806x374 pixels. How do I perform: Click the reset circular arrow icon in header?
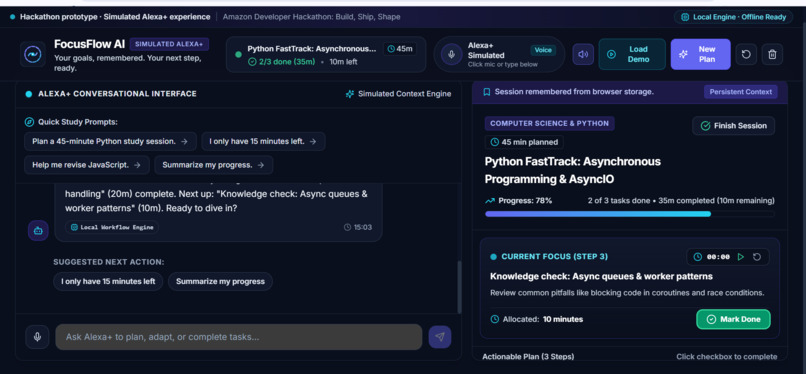(746, 54)
